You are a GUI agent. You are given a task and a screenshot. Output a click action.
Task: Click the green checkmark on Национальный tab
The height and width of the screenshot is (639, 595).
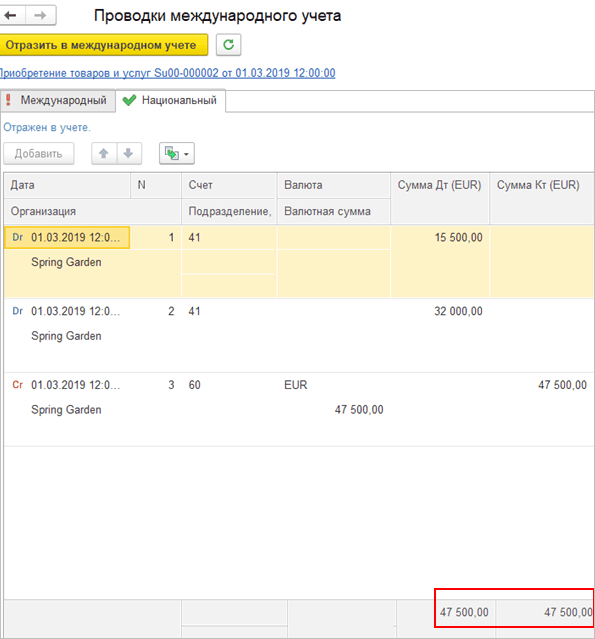[129, 100]
